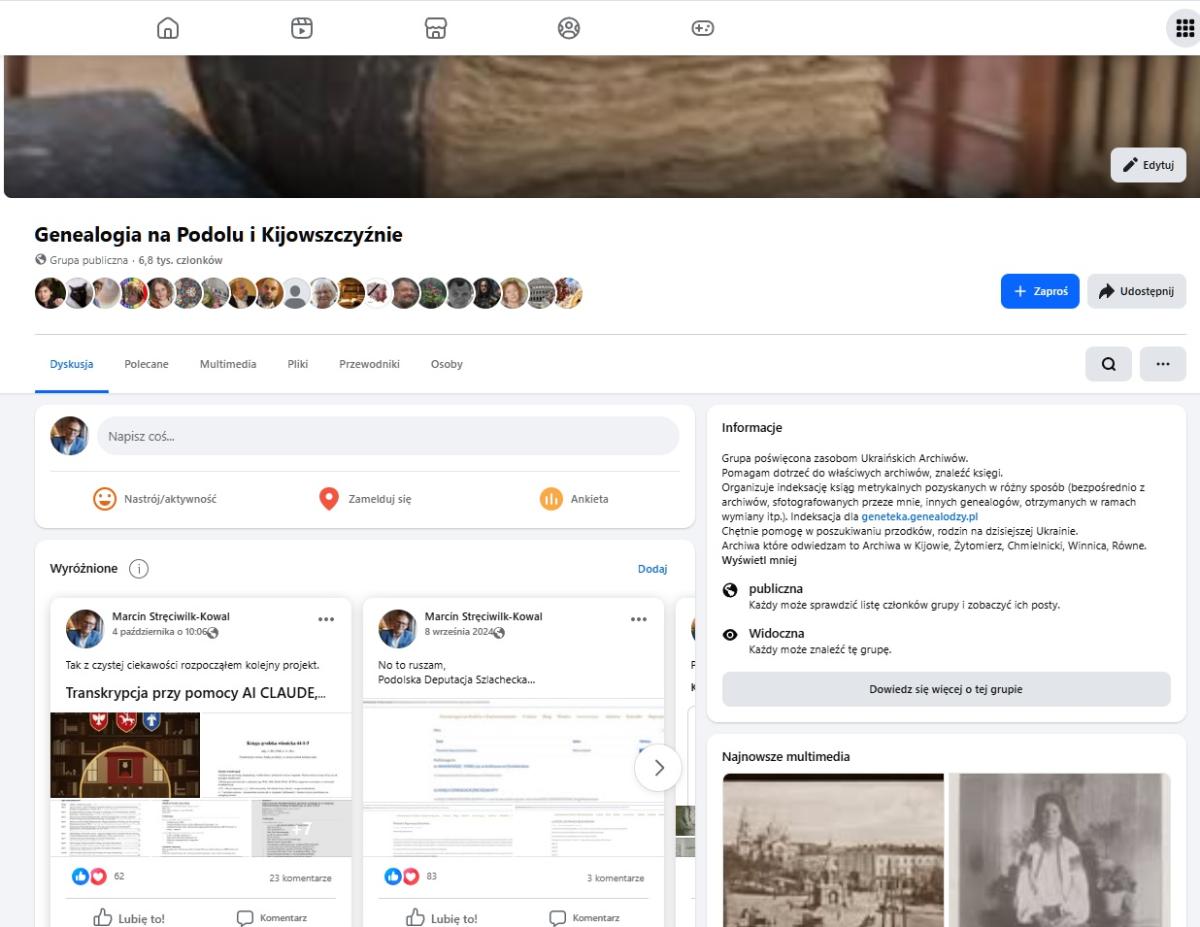Image resolution: width=1200 pixels, height=927 pixels.
Task: Open the 6,8 tys. członków members link
Action: (181, 260)
